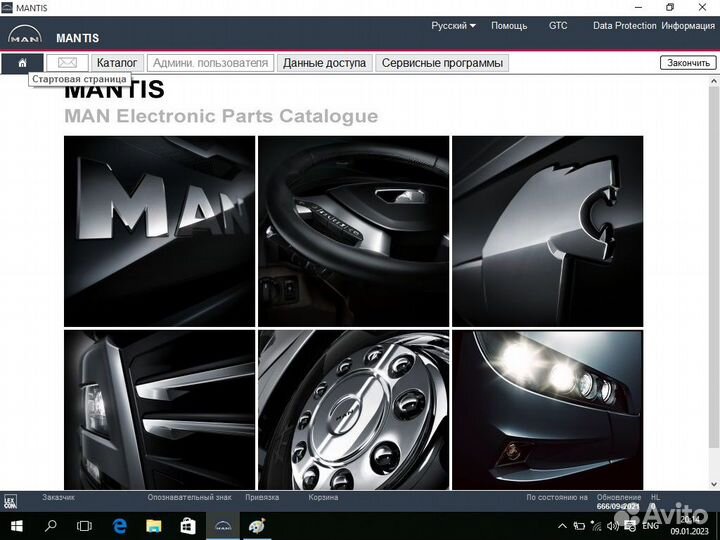This screenshot has height=540, width=720.
Task: Open the Data Protection link
Action: [624, 26]
